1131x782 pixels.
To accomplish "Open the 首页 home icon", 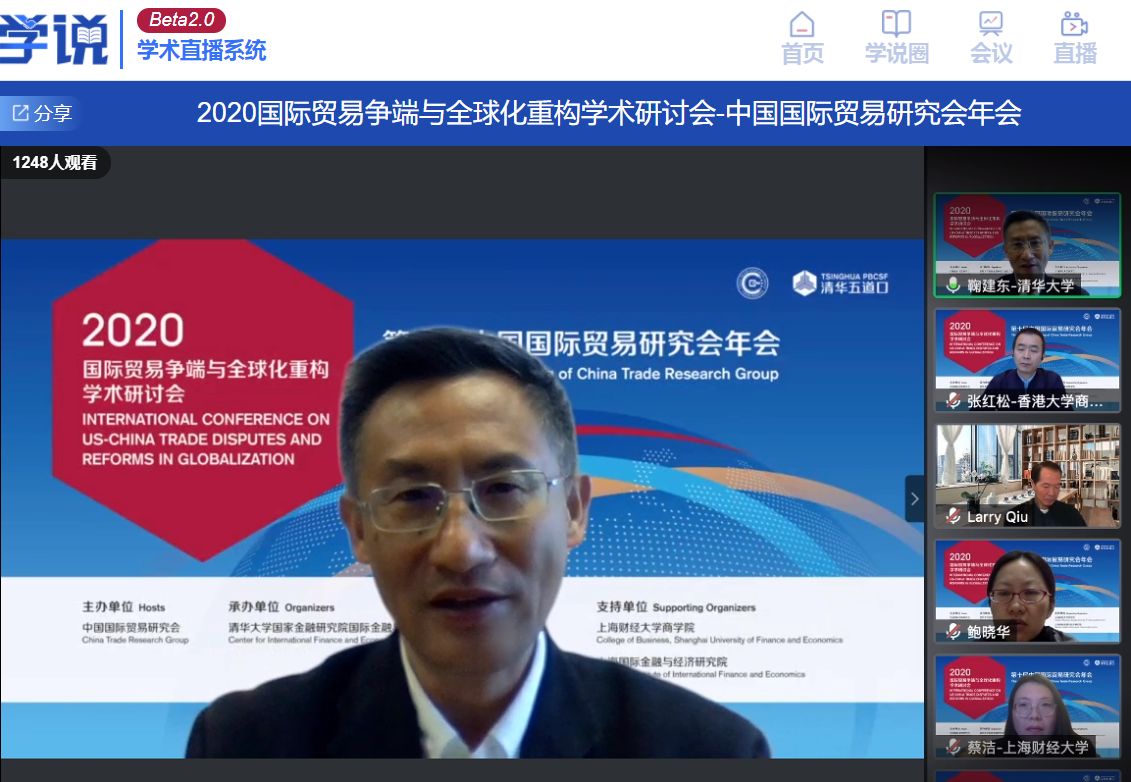I will (x=802, y=25).
